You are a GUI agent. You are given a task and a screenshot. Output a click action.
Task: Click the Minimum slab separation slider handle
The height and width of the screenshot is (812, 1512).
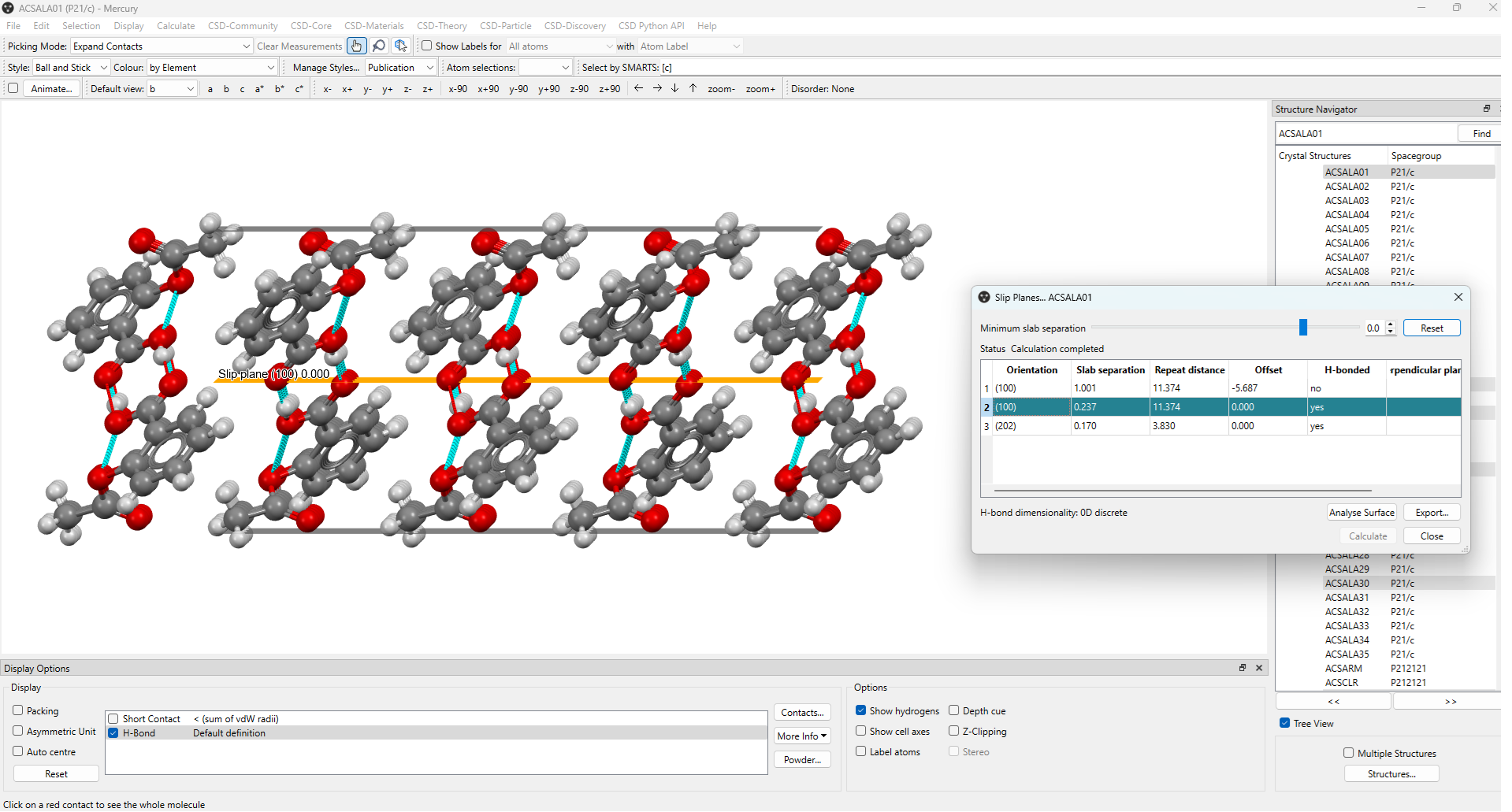point(1303,328)
